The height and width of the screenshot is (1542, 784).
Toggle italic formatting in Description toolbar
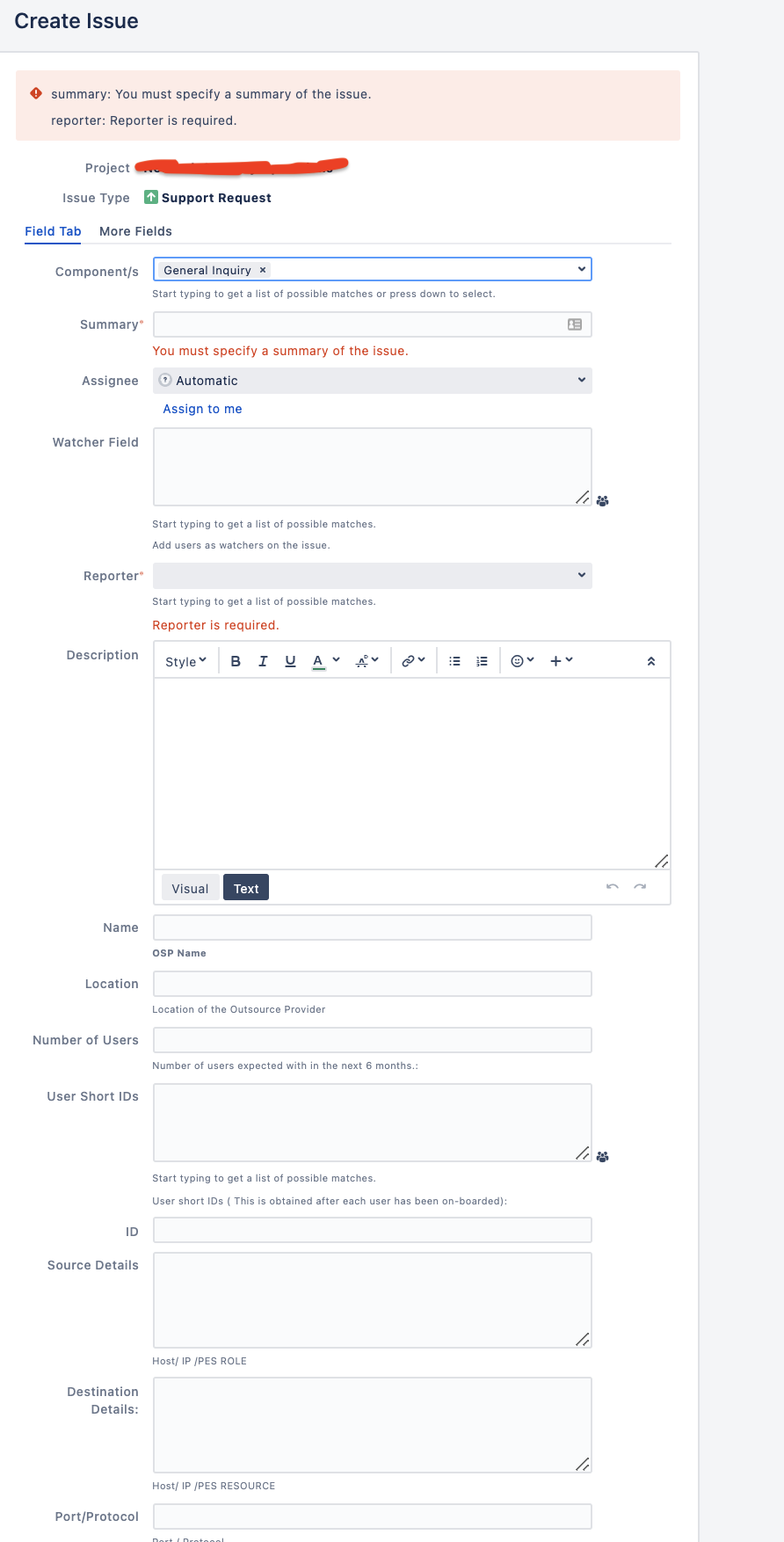(263, 661)
